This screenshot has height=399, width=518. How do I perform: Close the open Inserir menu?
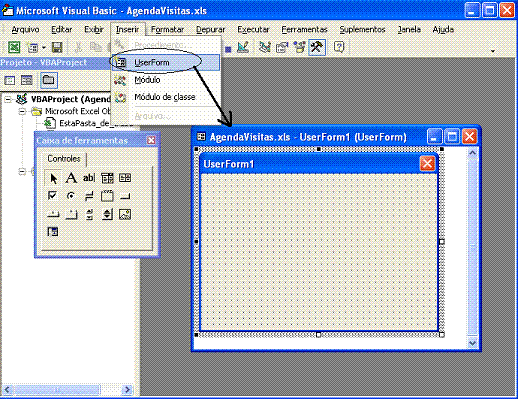(x=128, y=30)
